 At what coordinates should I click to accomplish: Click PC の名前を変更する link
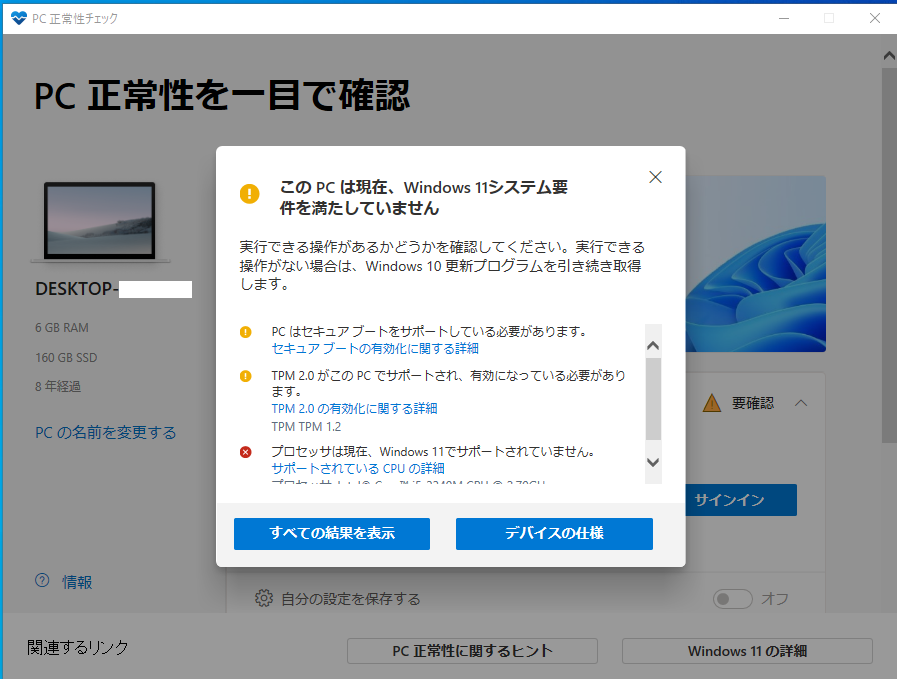click(106, 433)
